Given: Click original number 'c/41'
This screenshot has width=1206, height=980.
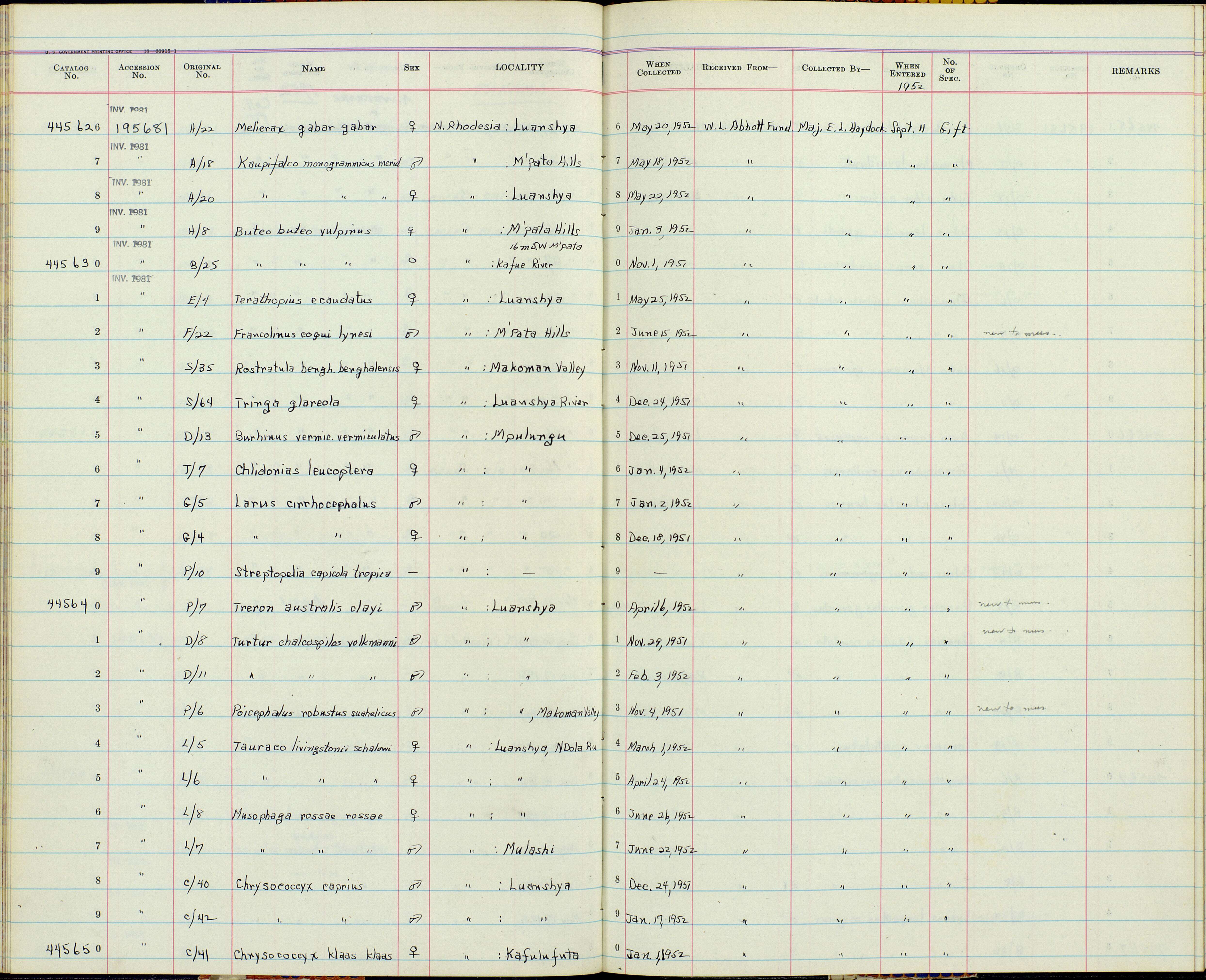Looking at the screenshot, I should (197, 954).
